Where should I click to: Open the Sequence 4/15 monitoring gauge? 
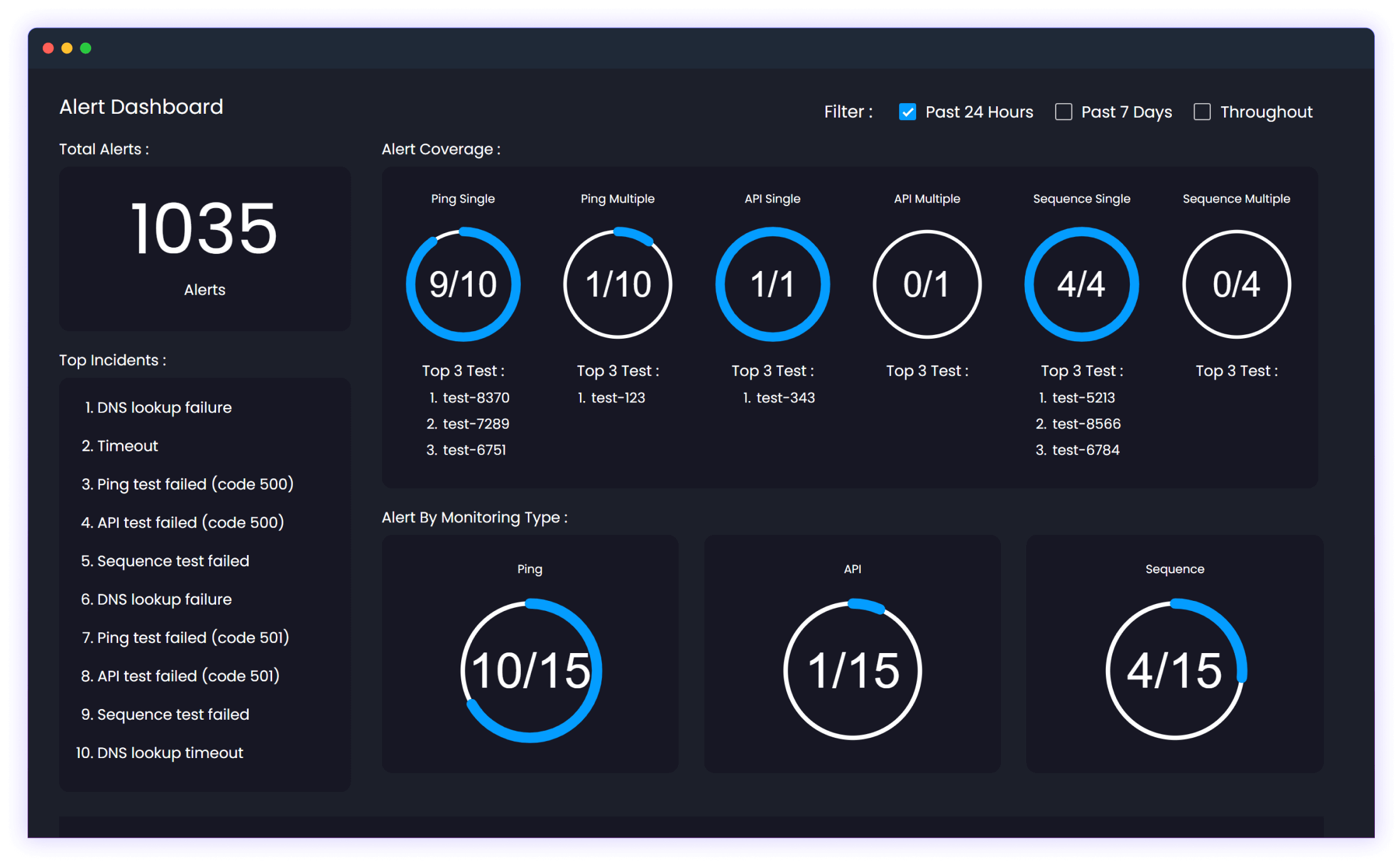[1175, 670]
